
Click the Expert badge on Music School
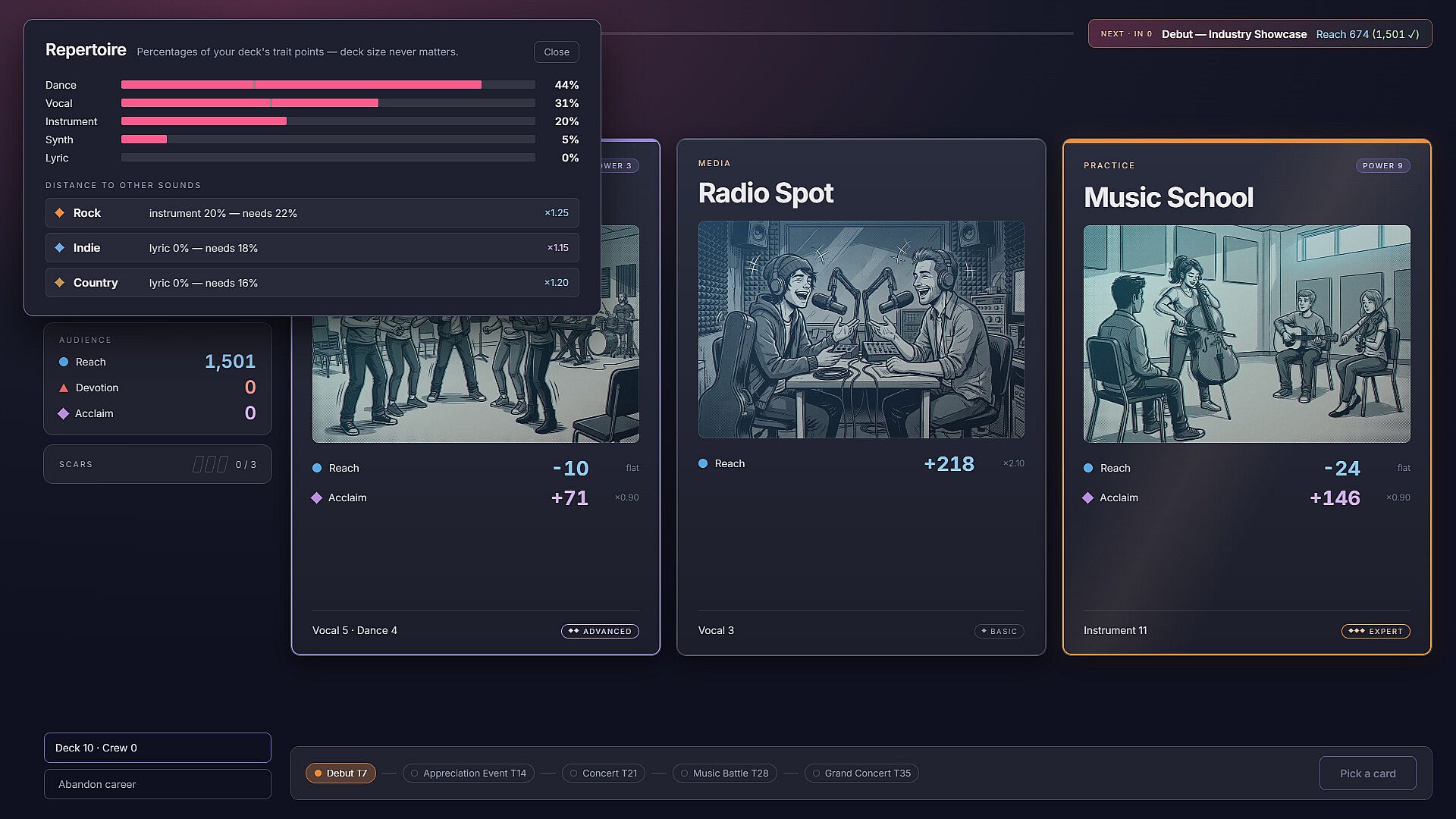click(x=1376, y=631)
